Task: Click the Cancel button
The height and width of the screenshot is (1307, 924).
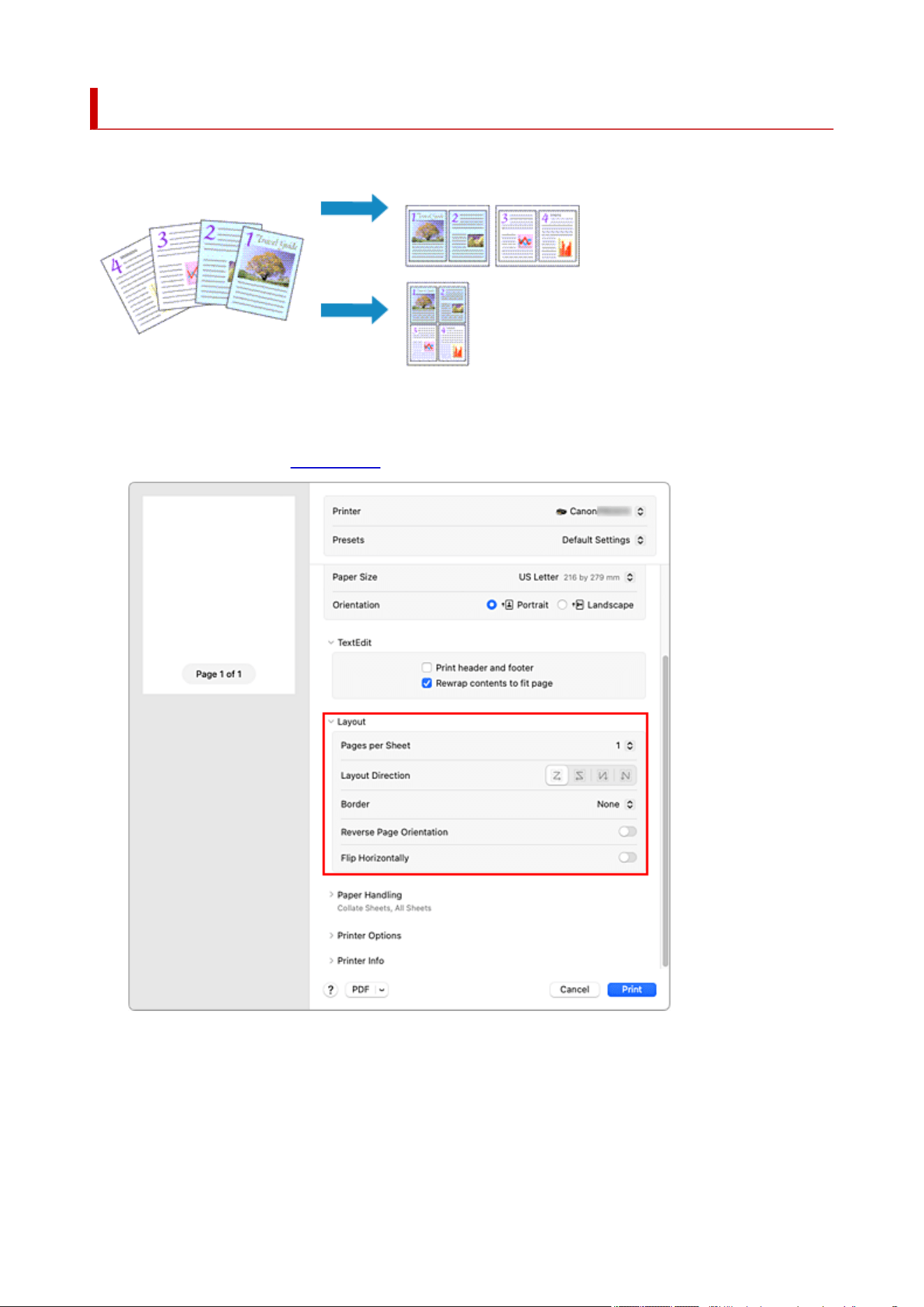Action: click(574, 989)
